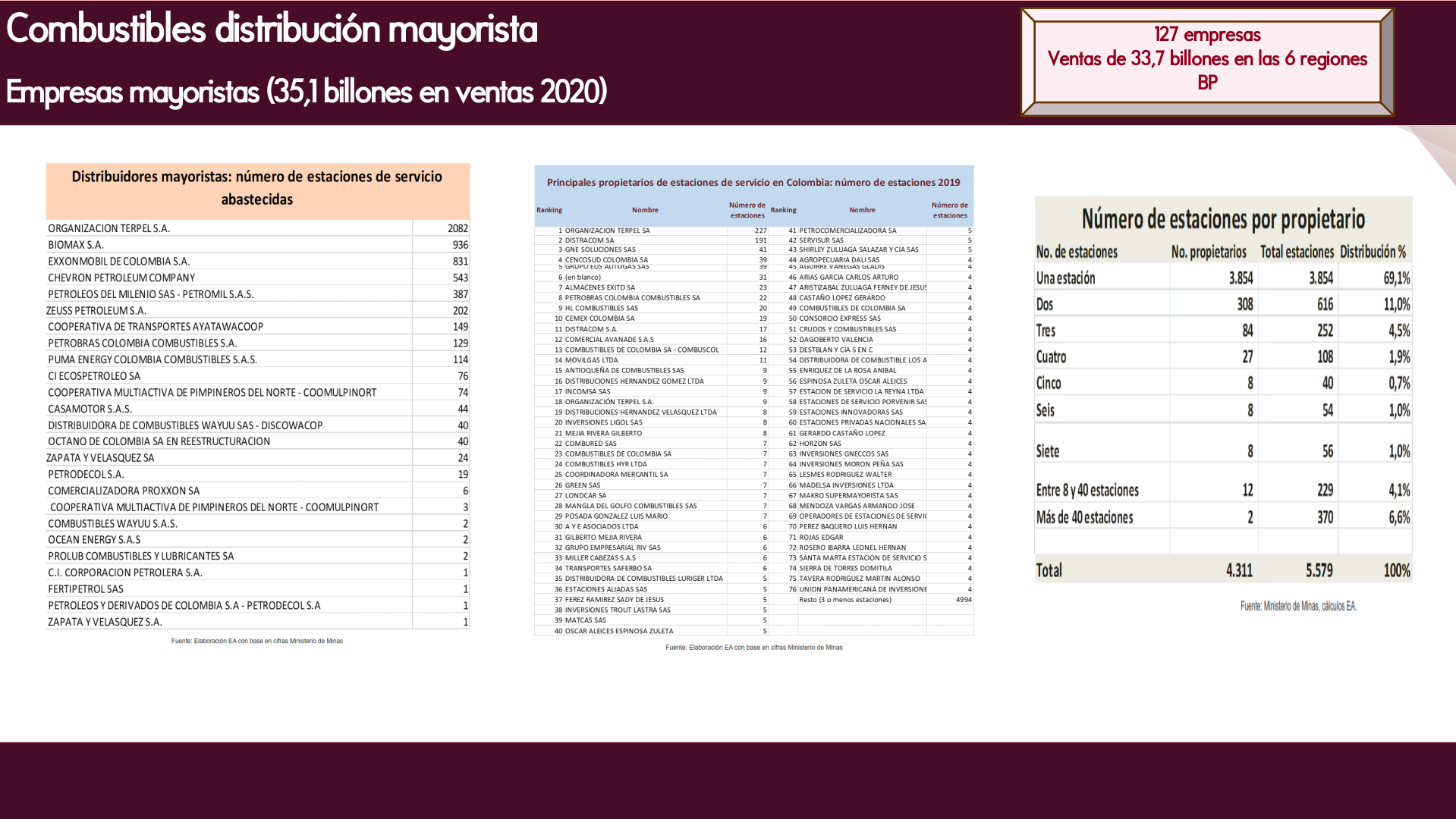Select 'OCTANO DE COLOMBIA SA EN REESTRUCTURACION' row
The width and height of the screenshot is (1456, 819).
tap(258, 441)
